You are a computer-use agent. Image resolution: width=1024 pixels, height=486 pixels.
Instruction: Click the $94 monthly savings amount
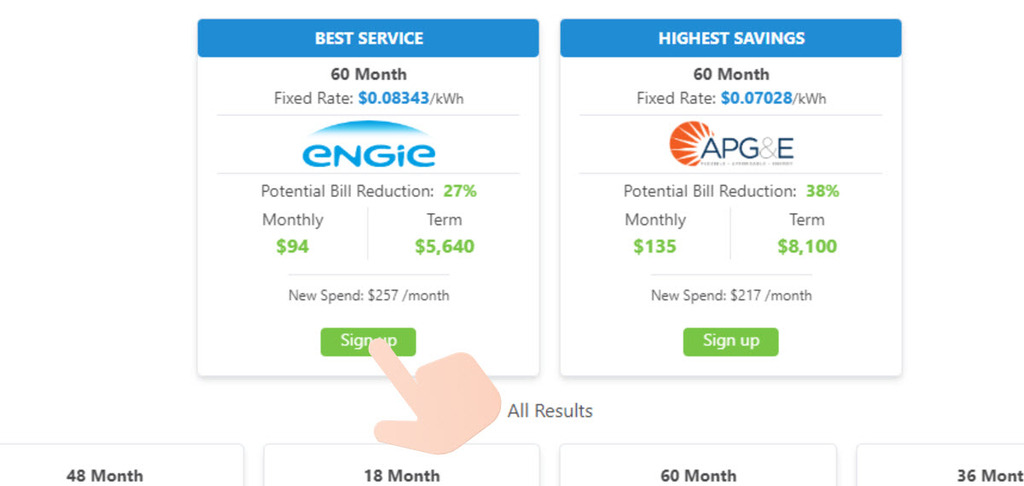292,246
